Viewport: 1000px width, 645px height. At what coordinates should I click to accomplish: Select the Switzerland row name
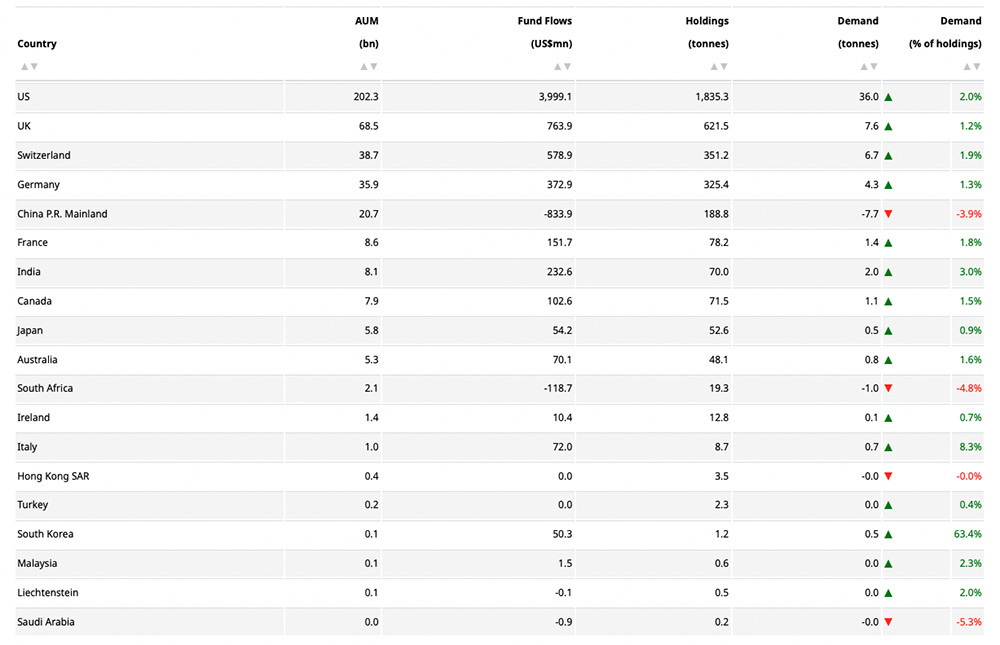click(x=44, y=156)
